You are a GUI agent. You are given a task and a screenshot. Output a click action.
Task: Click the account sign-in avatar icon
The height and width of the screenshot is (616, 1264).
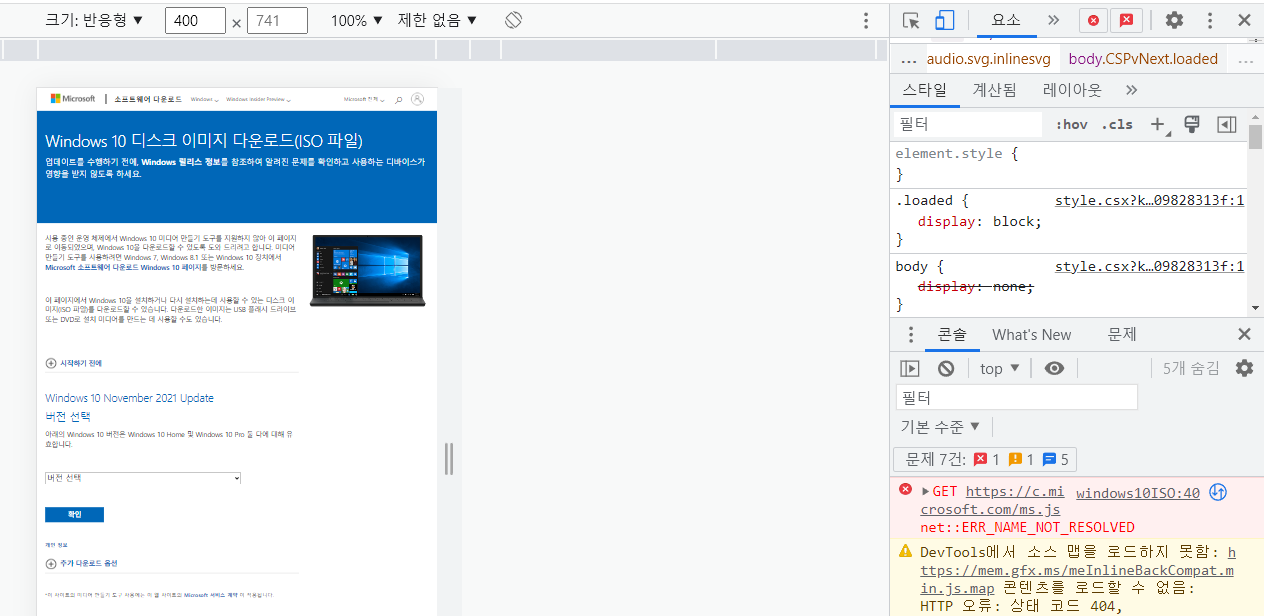coord(418,99)
